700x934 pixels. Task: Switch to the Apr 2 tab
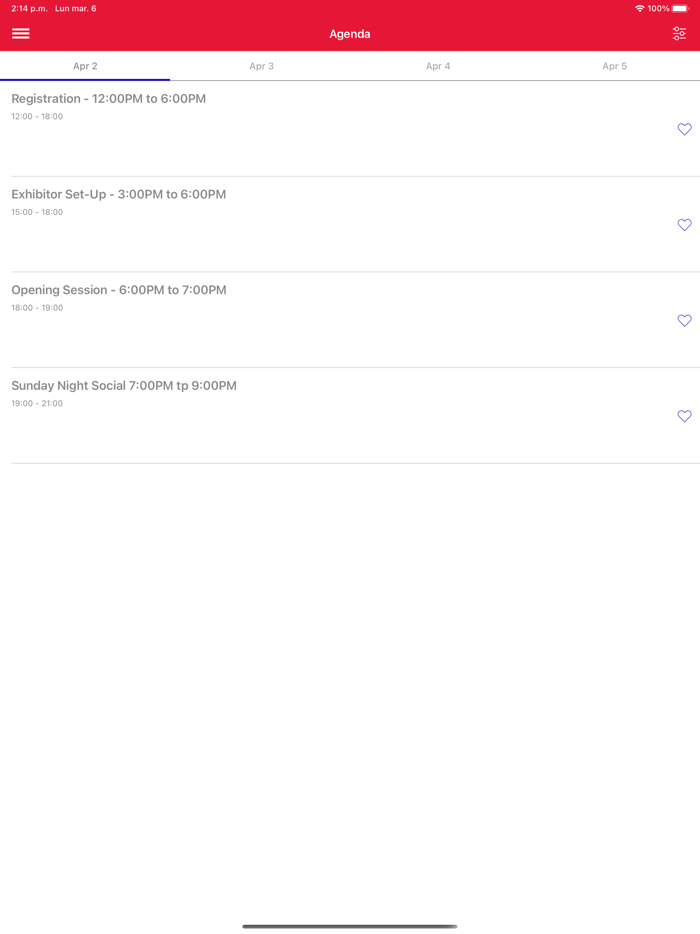tap(85, 66)
